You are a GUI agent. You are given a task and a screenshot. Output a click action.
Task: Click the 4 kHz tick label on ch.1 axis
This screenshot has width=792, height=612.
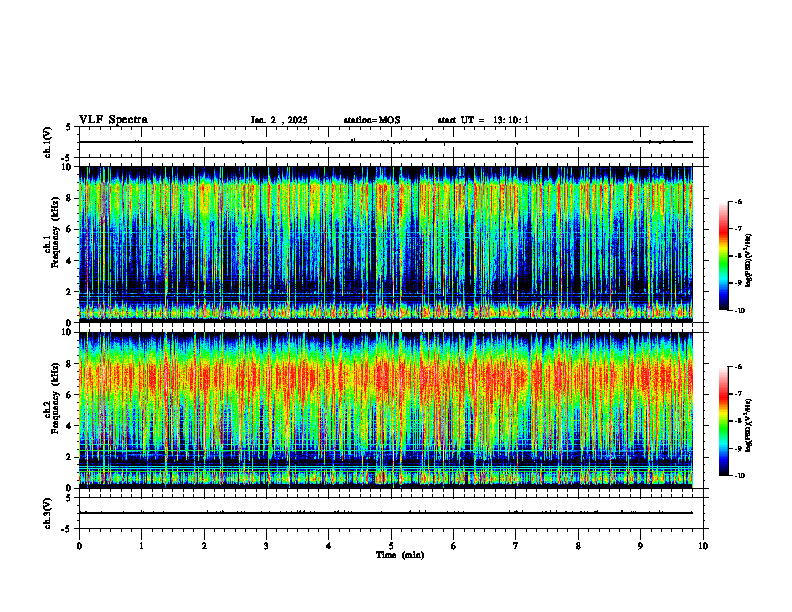coord(70,261)
